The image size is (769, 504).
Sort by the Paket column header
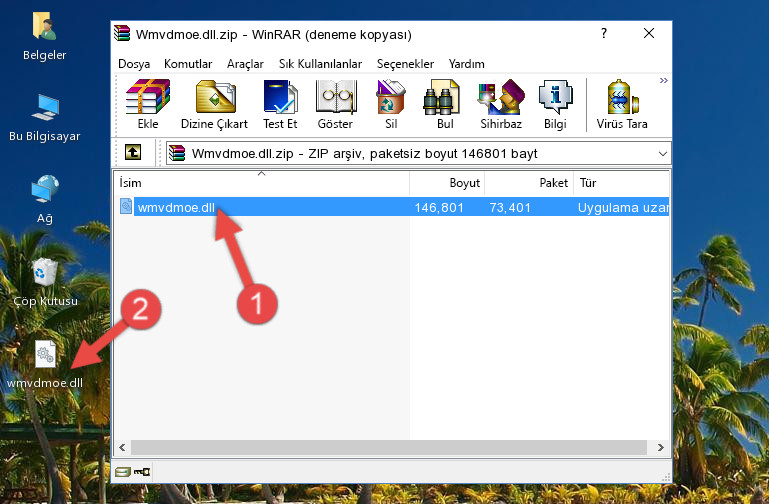coord(529,183)
